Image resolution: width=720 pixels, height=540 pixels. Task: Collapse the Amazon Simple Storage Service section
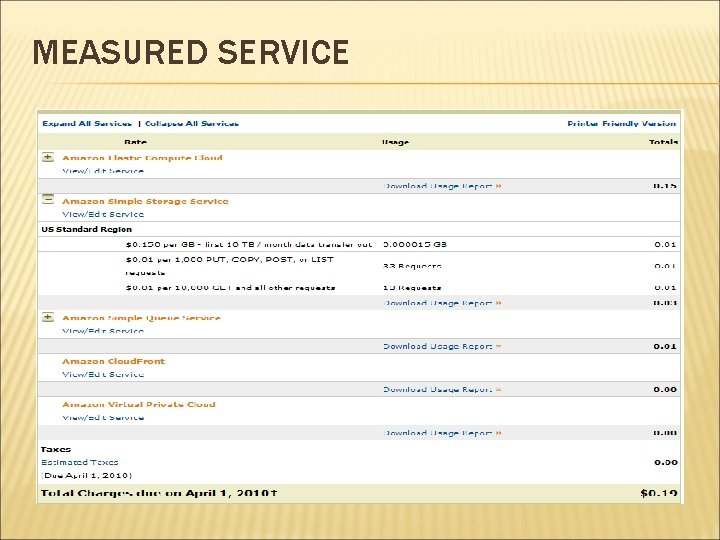[x=48, y=199]
